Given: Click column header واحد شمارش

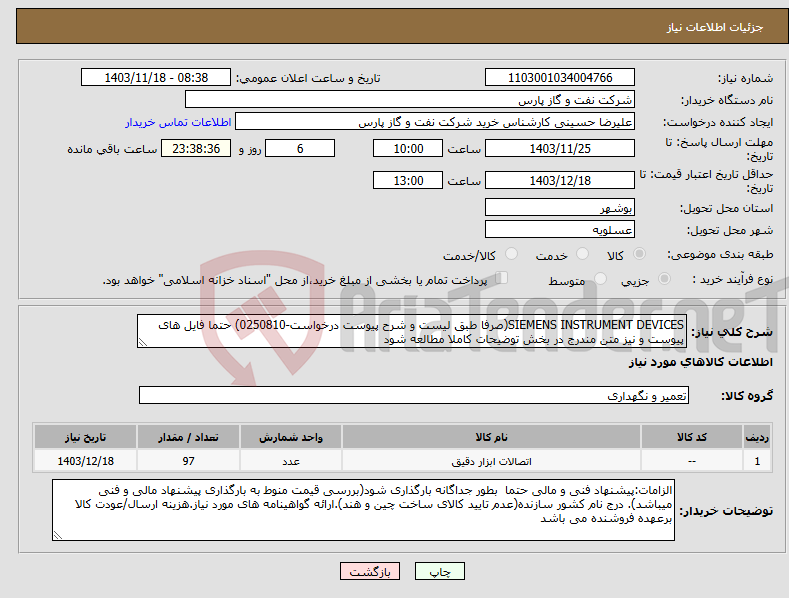Looking at the screenshot, I should [x=291, y=437].
